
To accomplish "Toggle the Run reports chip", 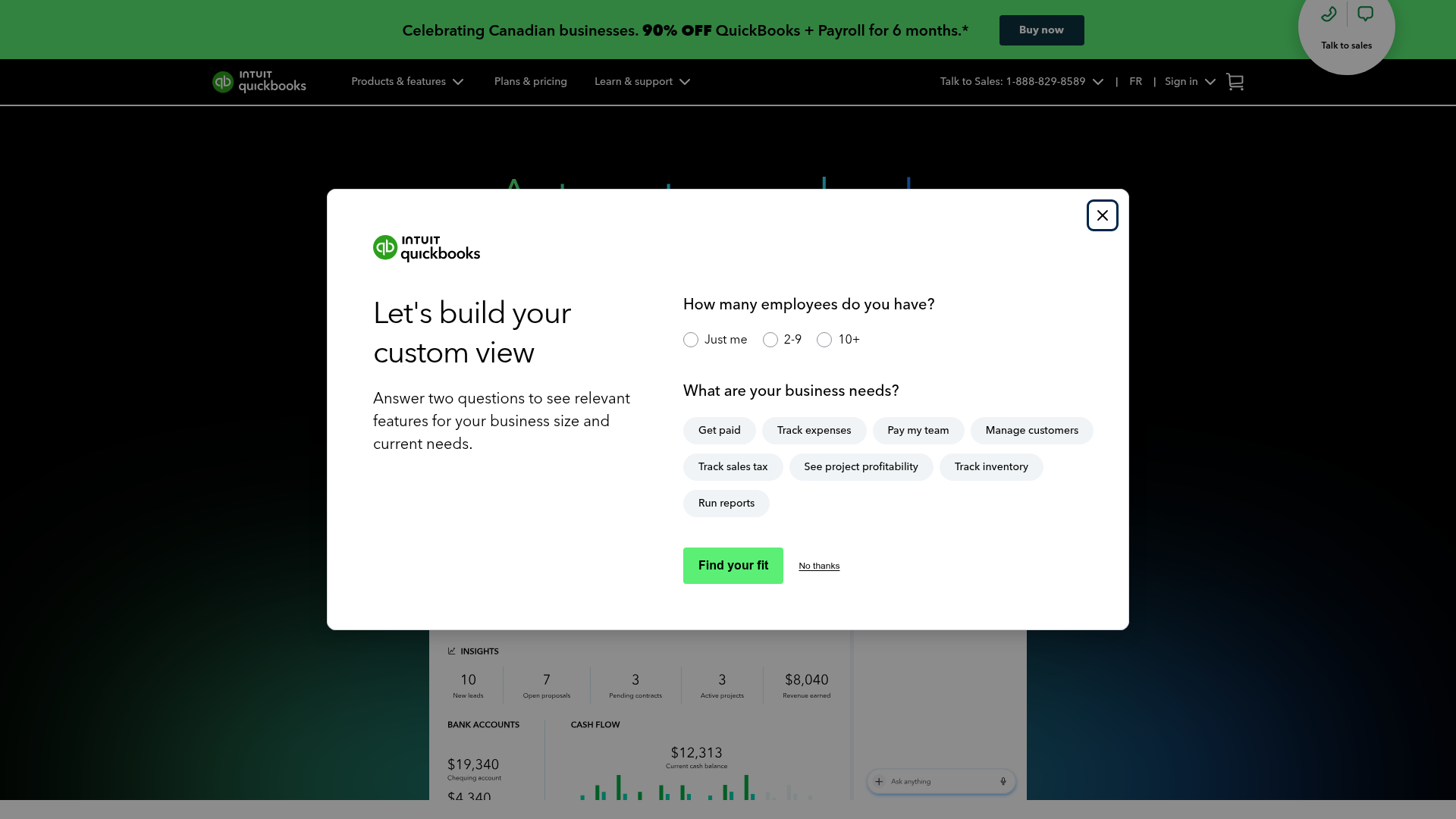I will (726, 504).
